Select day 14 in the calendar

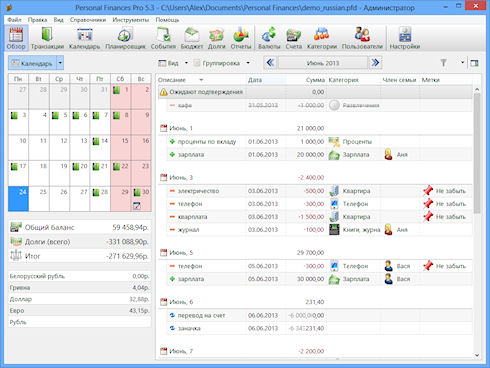(100, 148)
